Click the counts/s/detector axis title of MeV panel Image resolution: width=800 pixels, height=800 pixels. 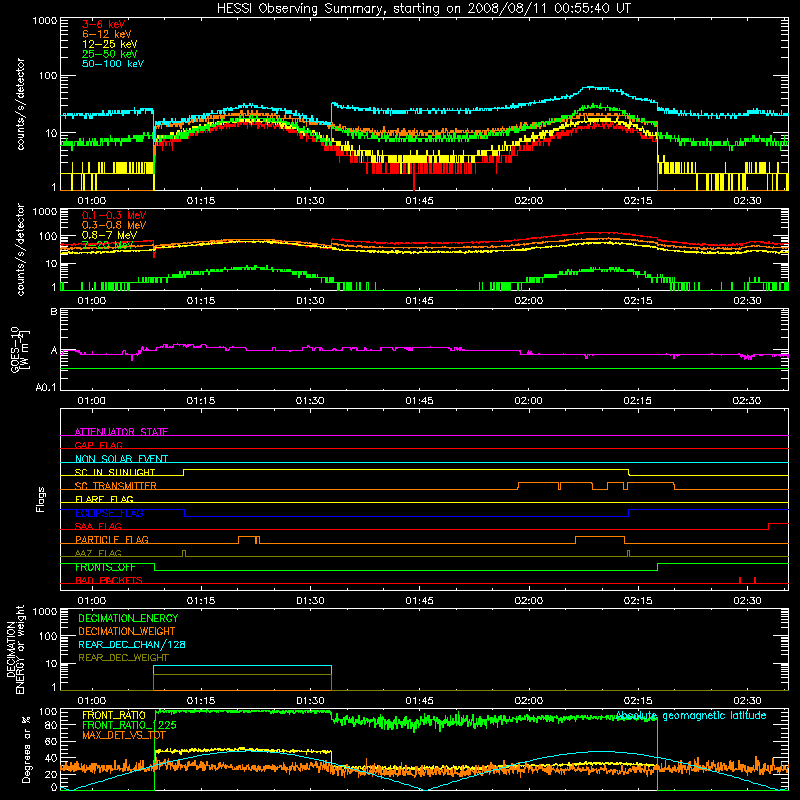(20, 249)
